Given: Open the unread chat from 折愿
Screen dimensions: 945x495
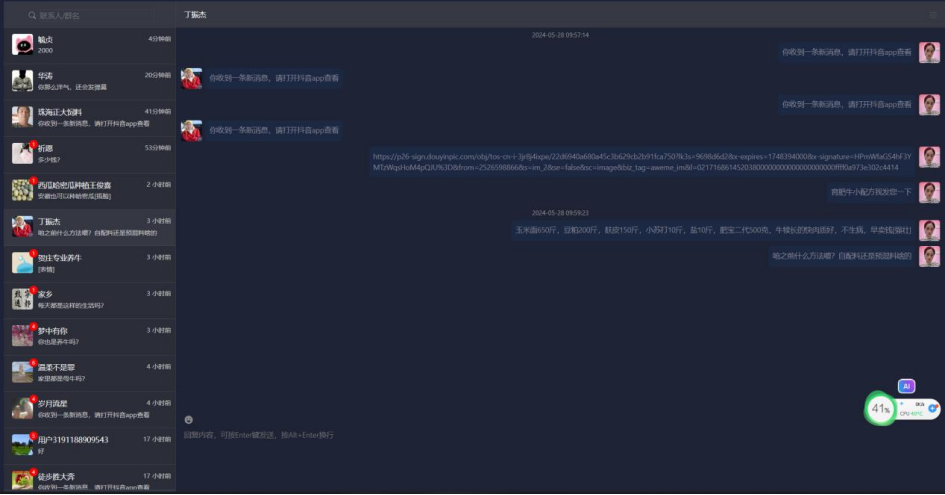Looking at the screenshot, I should click(x=88, y=153).
